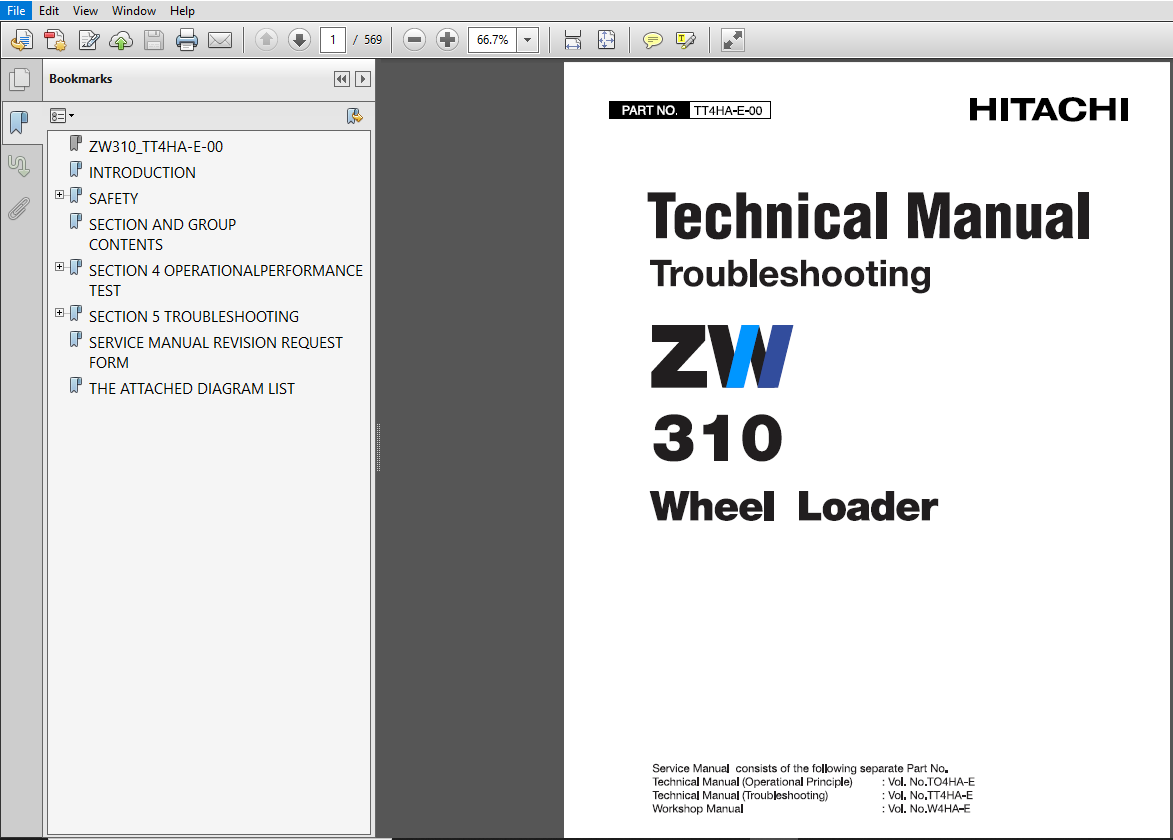Click the total page count '569'
Viewport: 1173px width, 840px height.
click(373, 40)
